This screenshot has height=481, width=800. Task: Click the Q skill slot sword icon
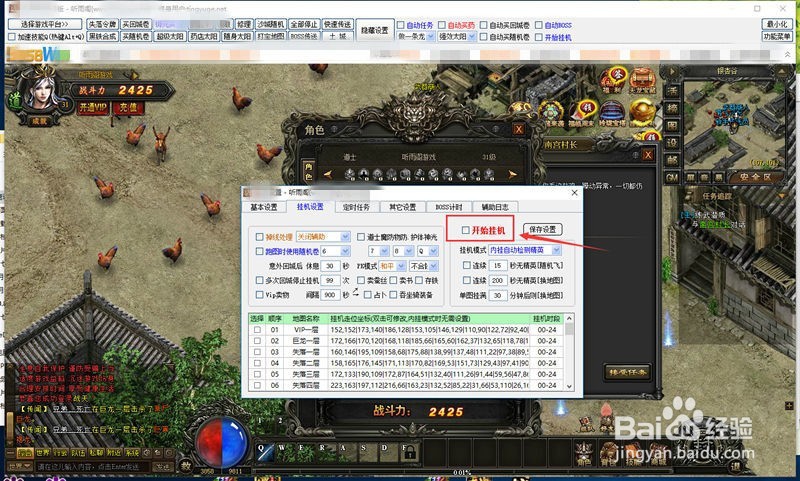tap(265, 452)
